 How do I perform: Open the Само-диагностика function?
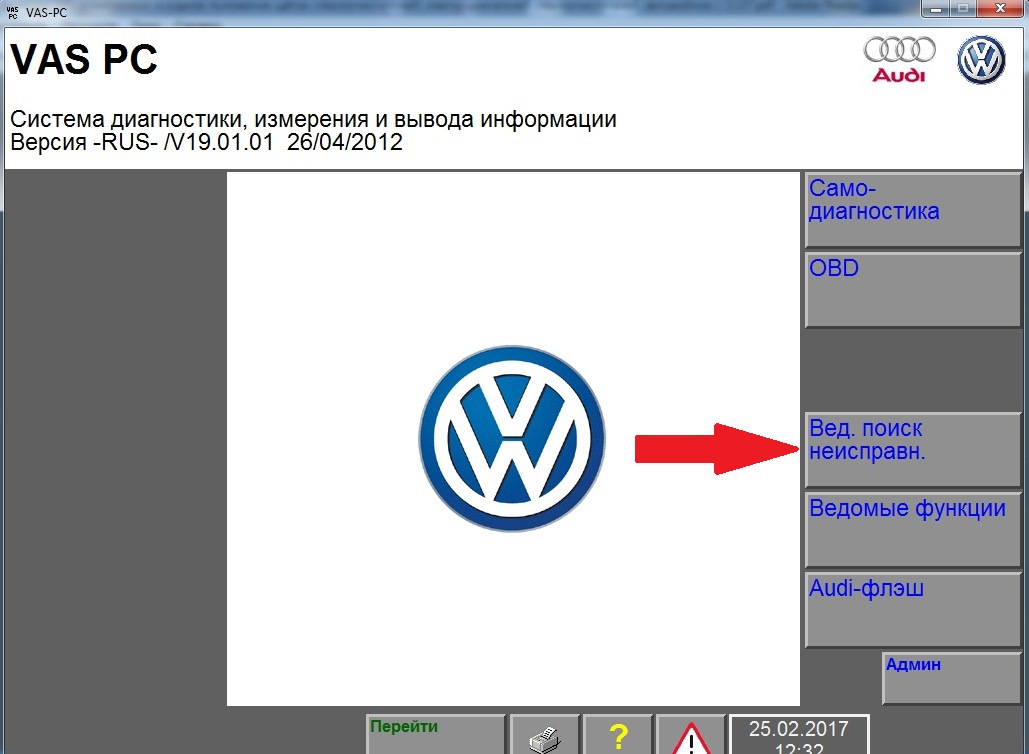[x=913, y=210]
